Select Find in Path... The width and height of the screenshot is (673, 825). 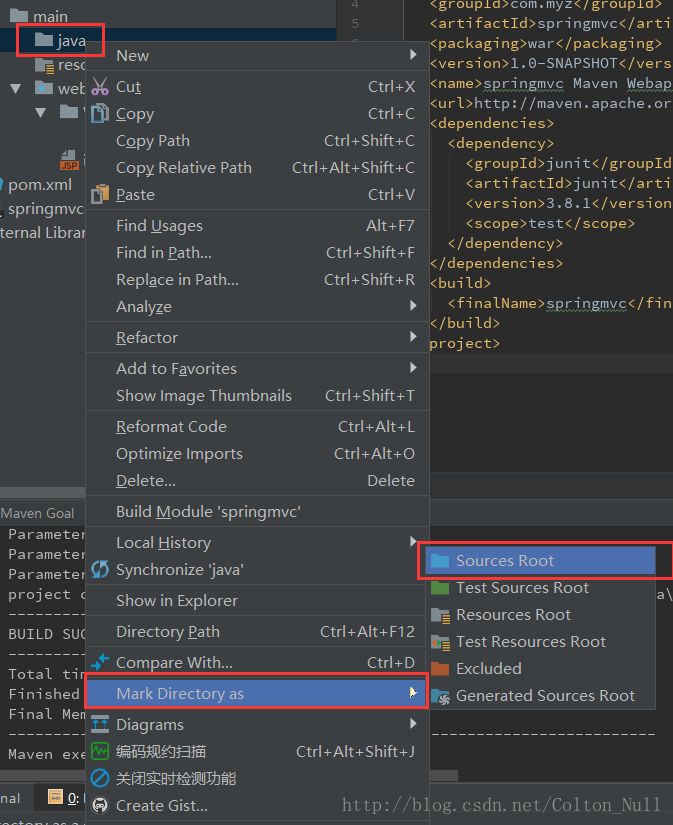[x=257, y=253]
